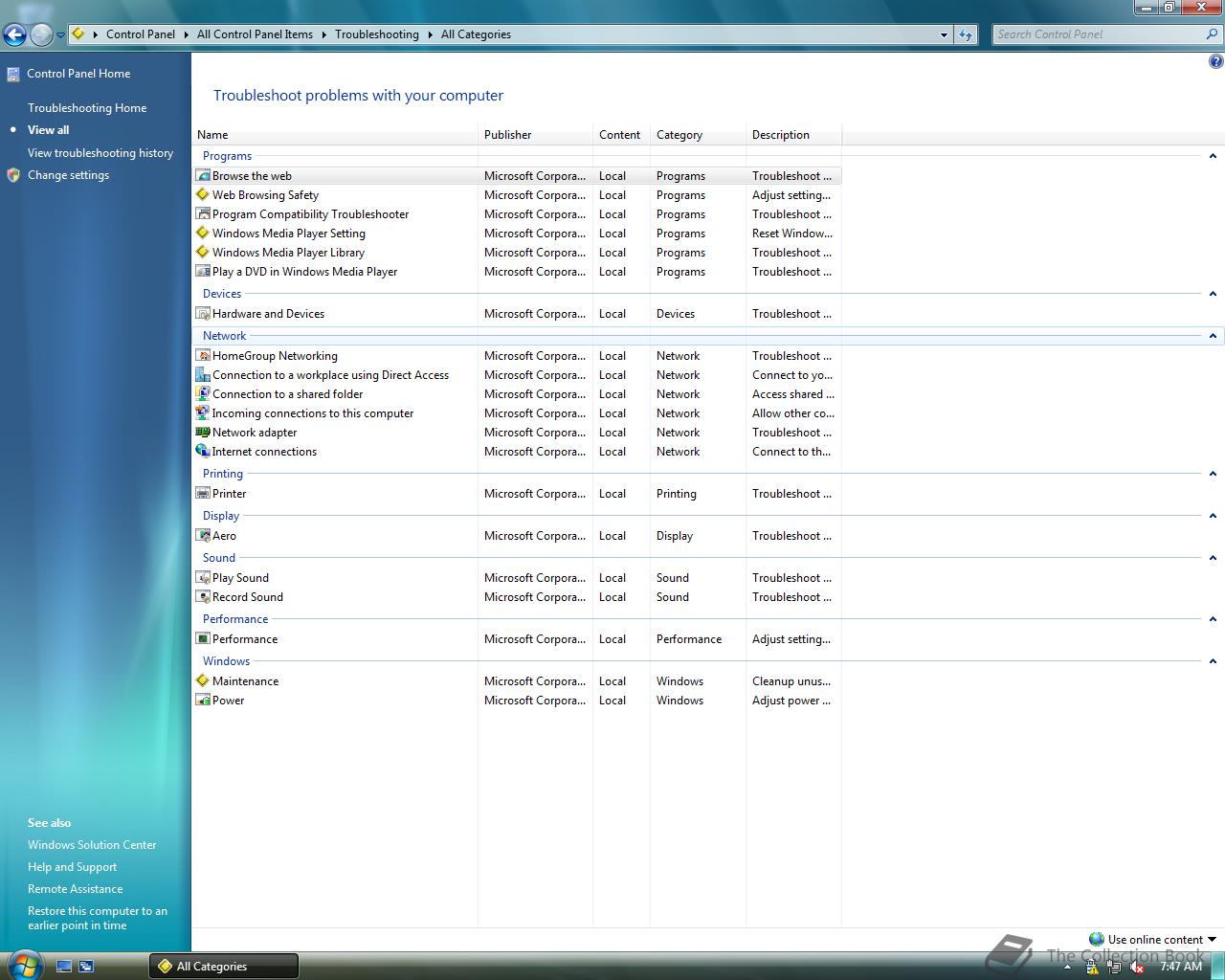The height and width of the screenshot is (980, 1225).
Task: Sort by the Content column header
Action: [621, 135]
